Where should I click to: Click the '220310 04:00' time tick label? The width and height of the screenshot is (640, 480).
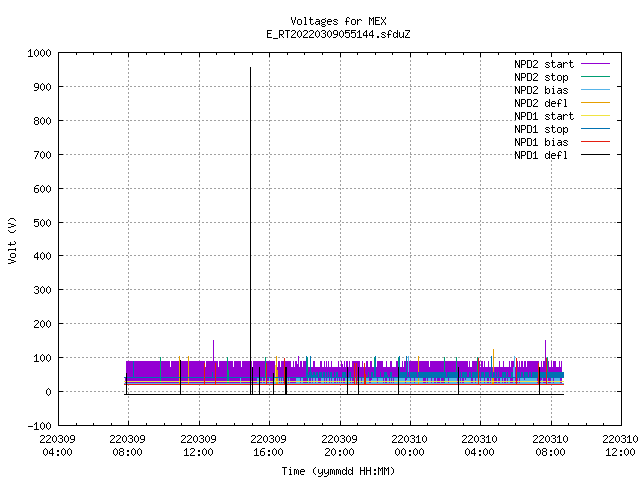click(x=480, y=446)
